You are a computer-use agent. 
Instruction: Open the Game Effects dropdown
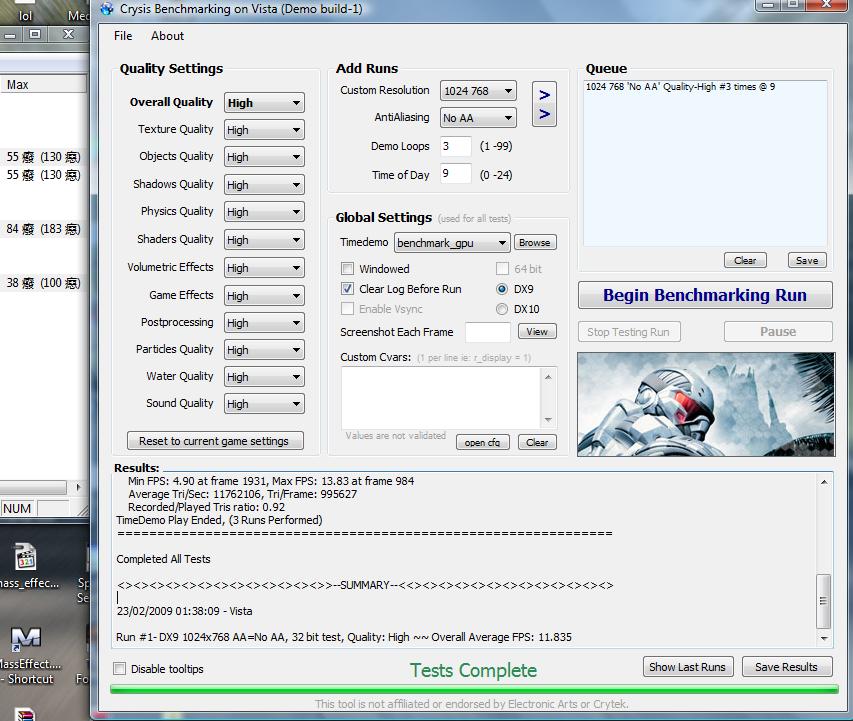pyautogui.click(x=264, y=296)
